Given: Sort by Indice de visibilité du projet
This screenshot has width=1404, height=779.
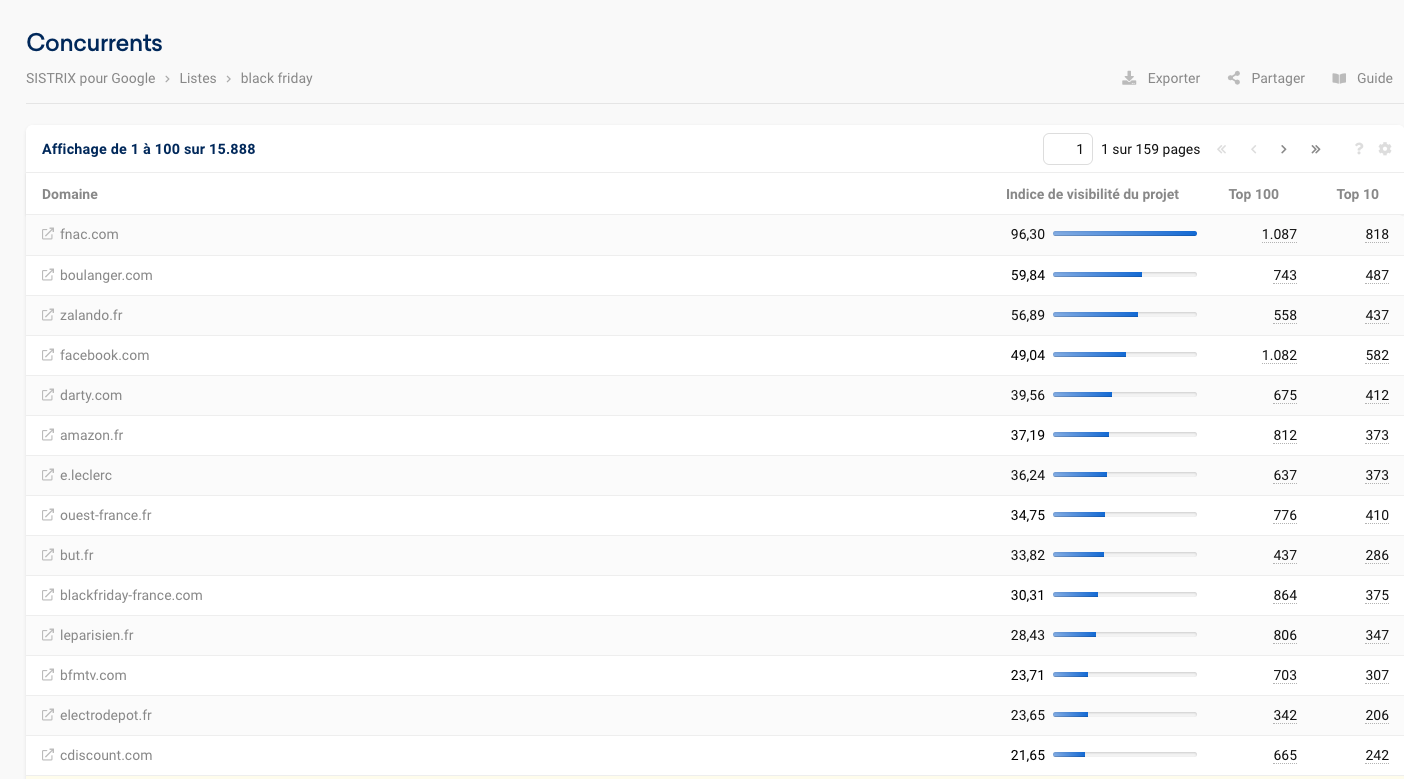Looking at the screenshot, I should click(1092, 194).
